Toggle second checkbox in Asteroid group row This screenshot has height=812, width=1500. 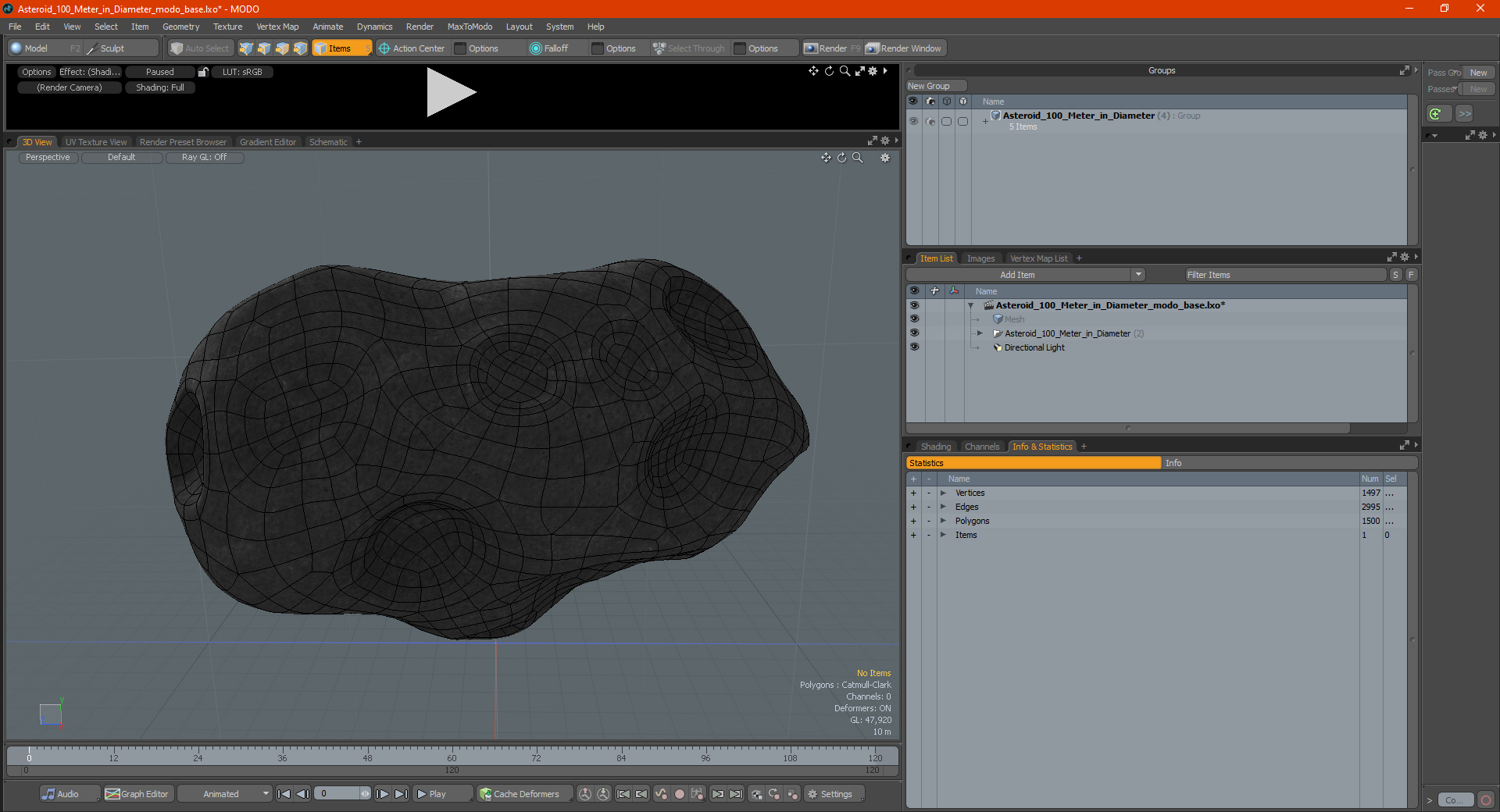(962, 121)
